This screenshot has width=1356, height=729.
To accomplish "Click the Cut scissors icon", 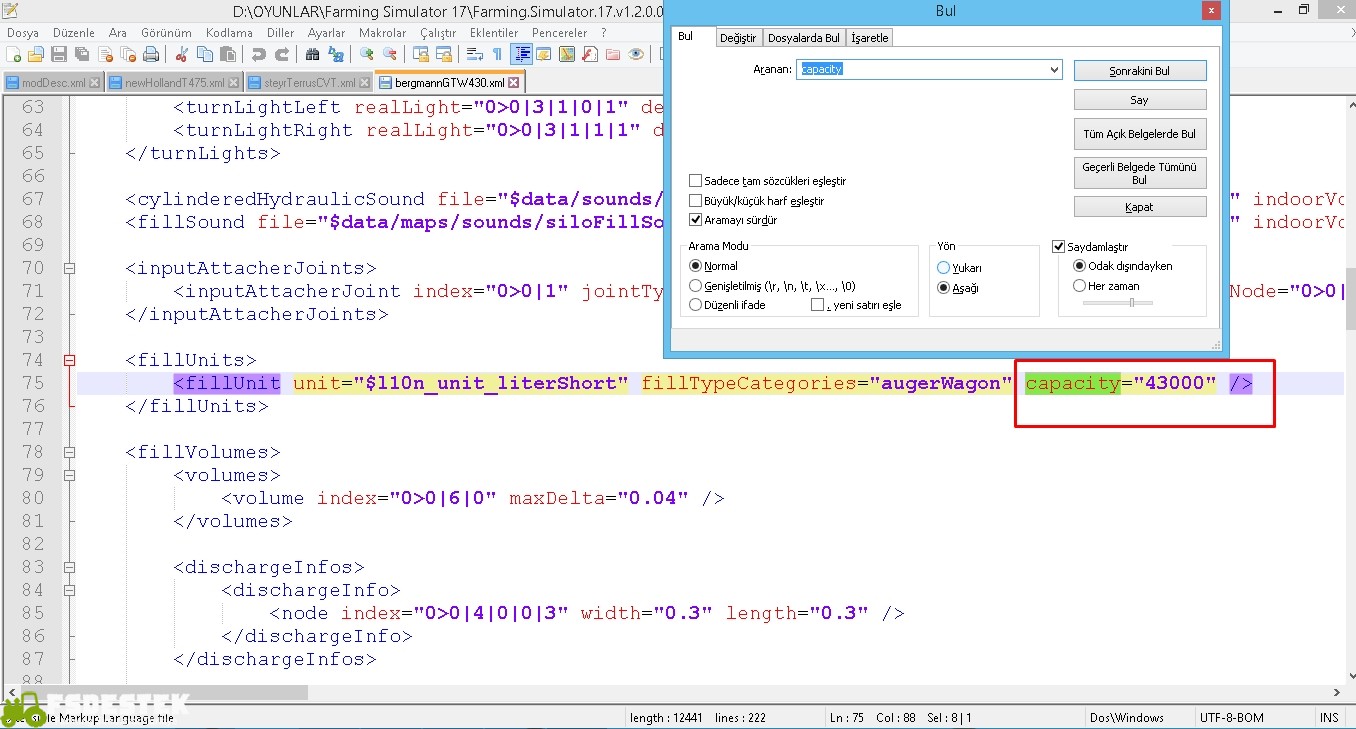I will [181, 54].
